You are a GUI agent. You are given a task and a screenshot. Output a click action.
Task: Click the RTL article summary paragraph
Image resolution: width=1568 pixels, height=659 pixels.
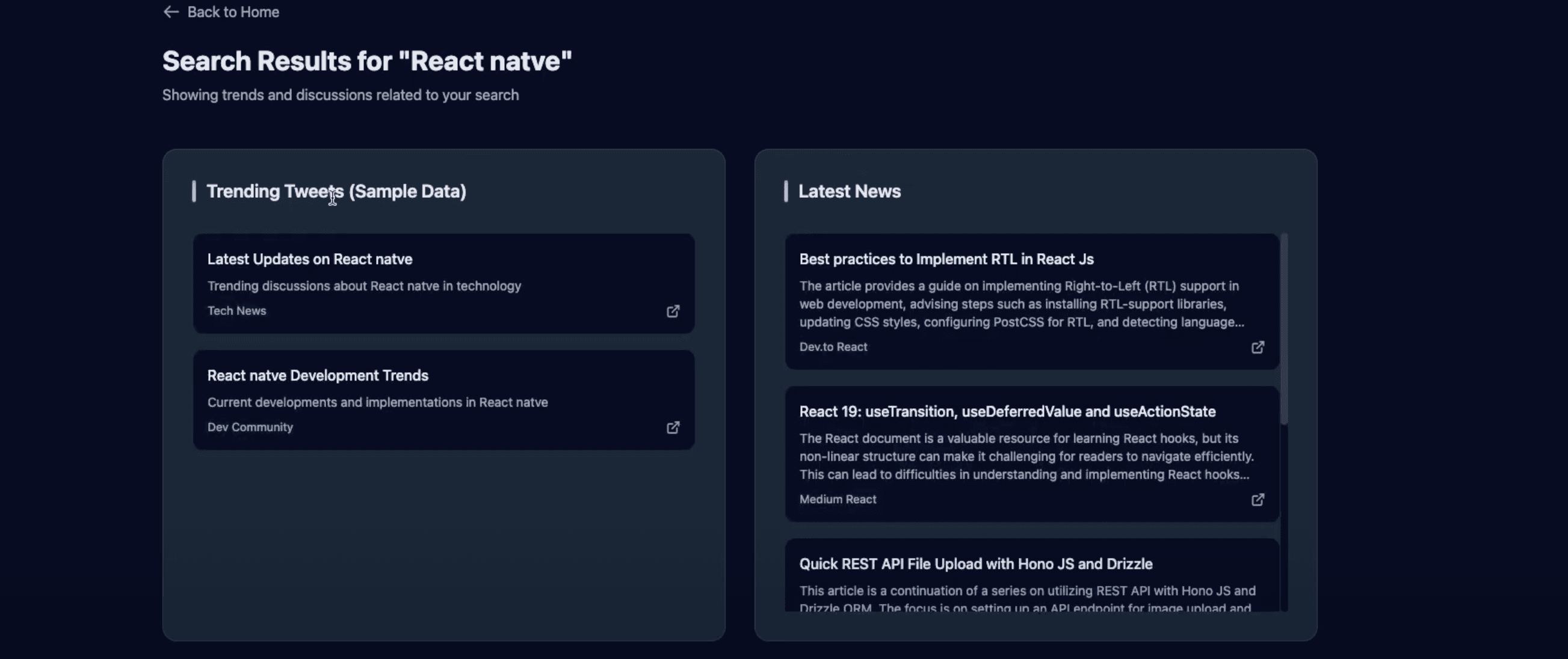[x=1022, y=304]
